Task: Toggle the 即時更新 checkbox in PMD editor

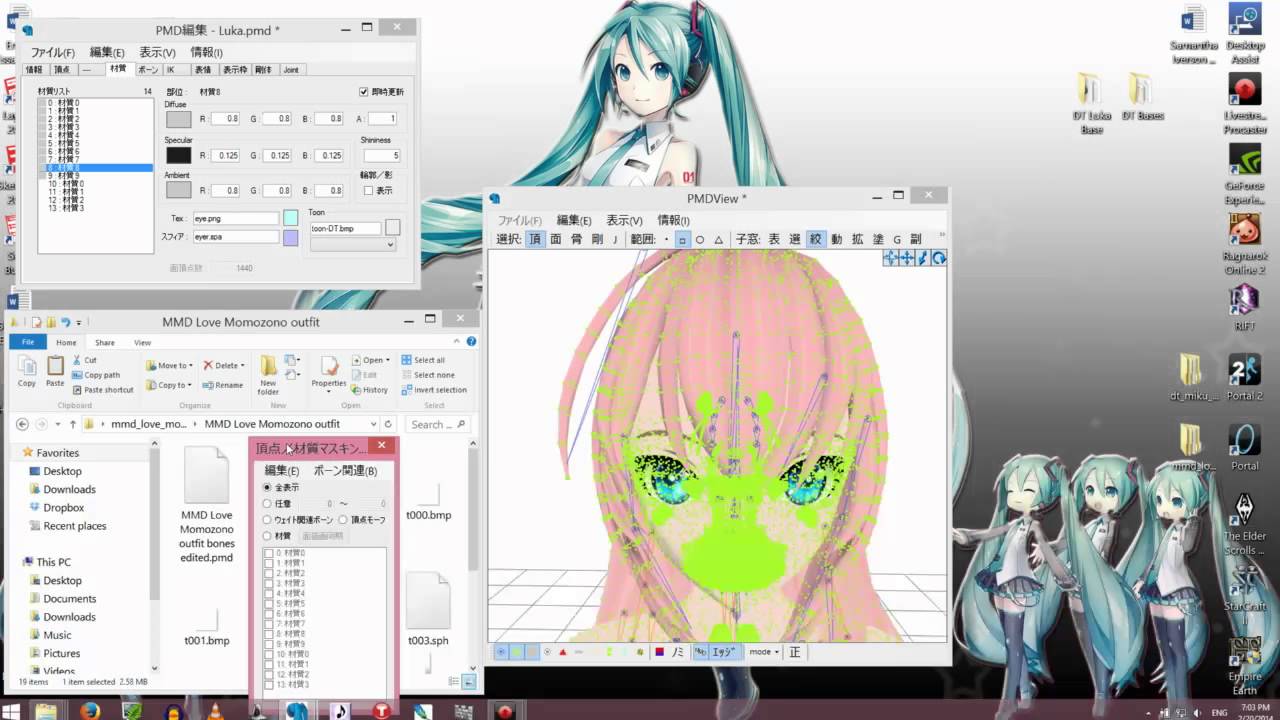Action: [x=364, y=92]
